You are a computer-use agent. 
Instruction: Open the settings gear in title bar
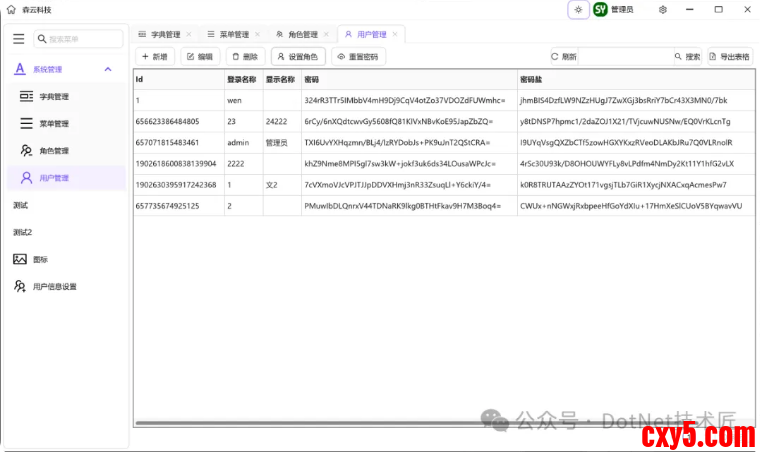pos(663,9)
